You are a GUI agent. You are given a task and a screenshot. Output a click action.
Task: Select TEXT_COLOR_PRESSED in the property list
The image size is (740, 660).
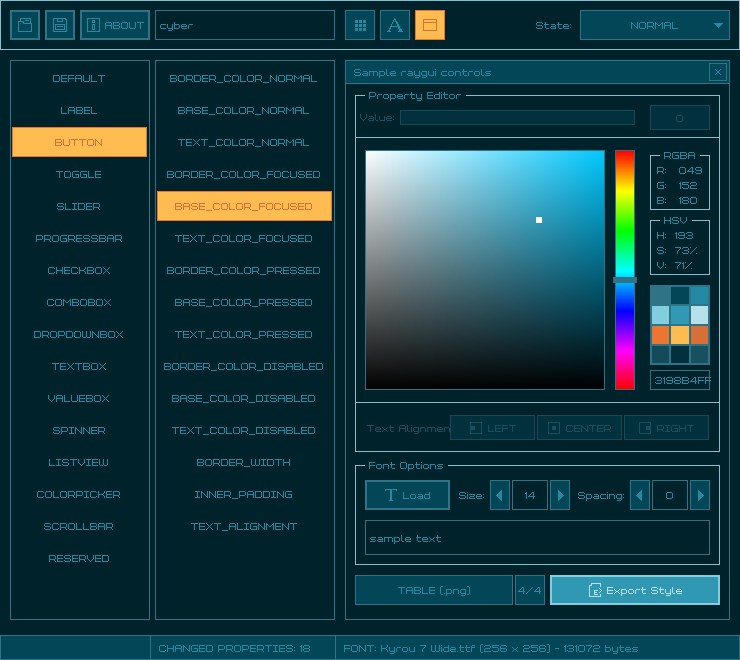point(244,334)
